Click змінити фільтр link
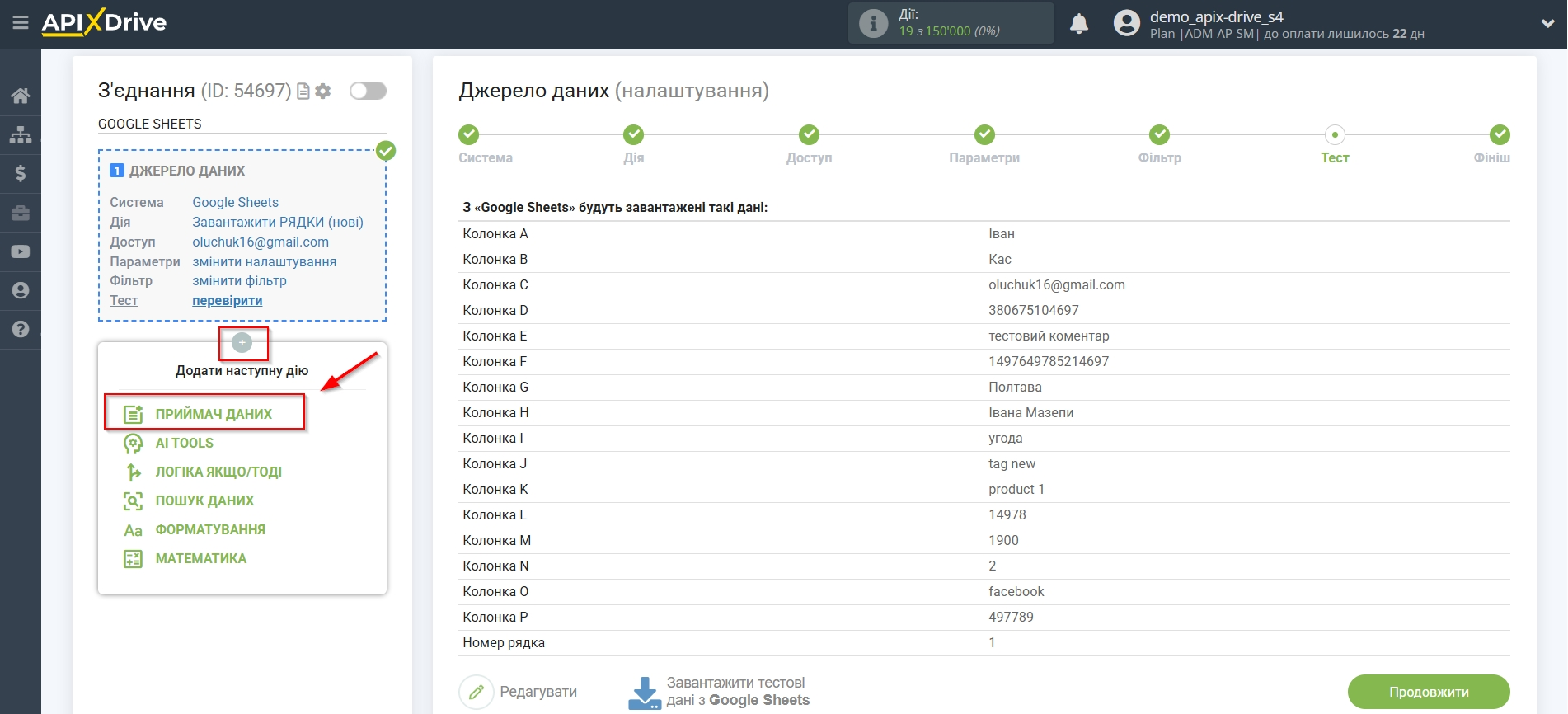 [x=239, y=280]
